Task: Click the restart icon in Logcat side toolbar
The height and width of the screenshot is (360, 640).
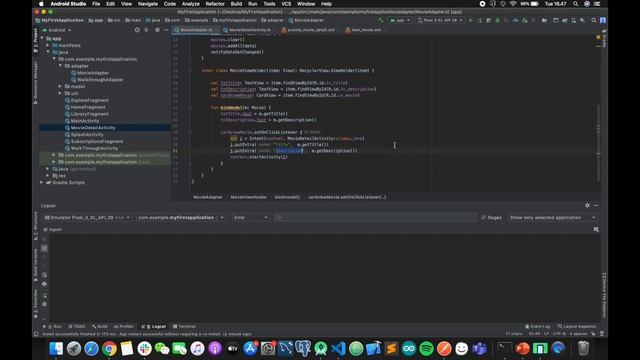Action: click(44, 296)
